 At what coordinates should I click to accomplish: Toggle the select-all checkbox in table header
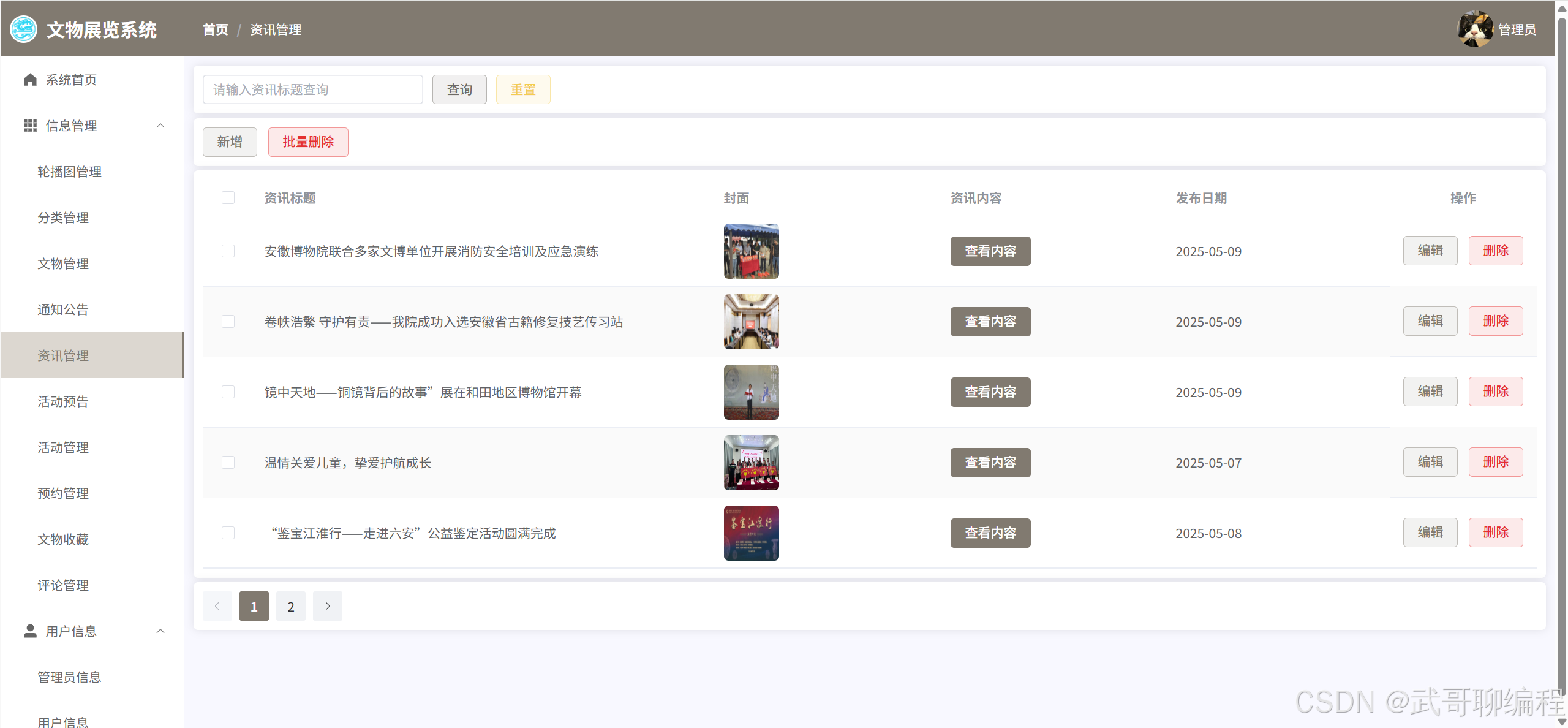tap(228, 198)
